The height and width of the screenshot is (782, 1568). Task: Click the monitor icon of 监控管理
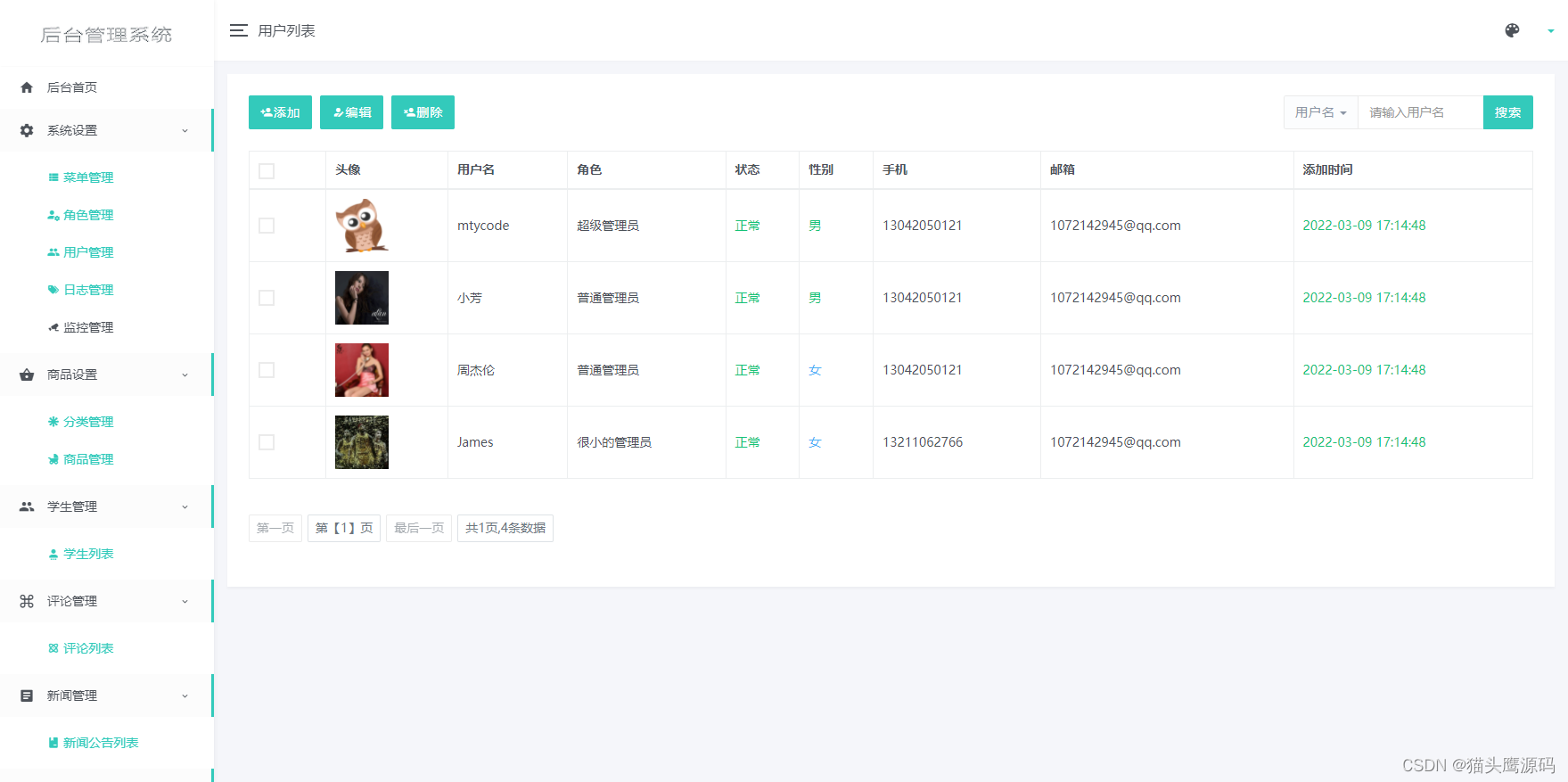[53, 327]
